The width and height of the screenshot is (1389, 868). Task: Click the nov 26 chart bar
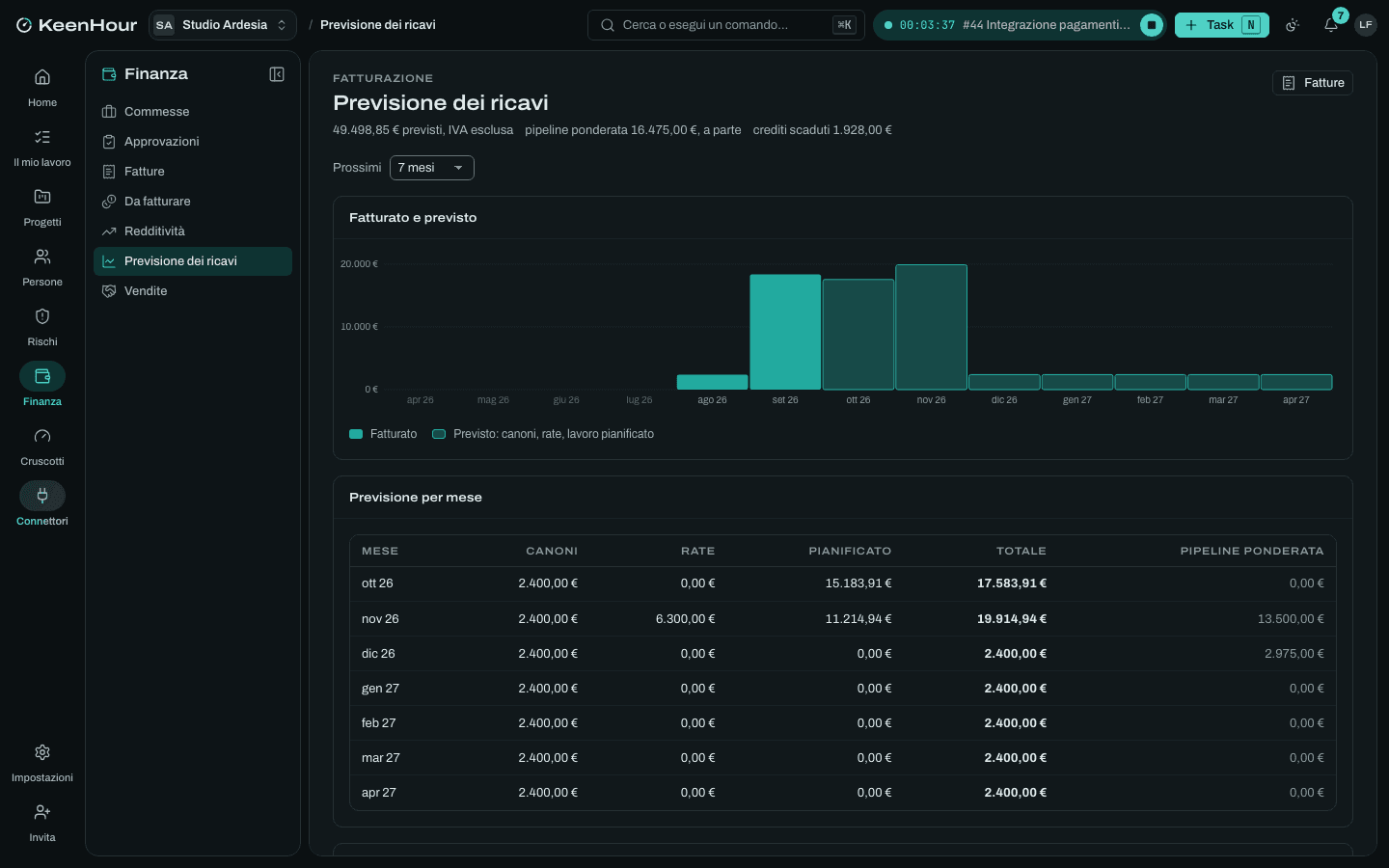(931, 327)
